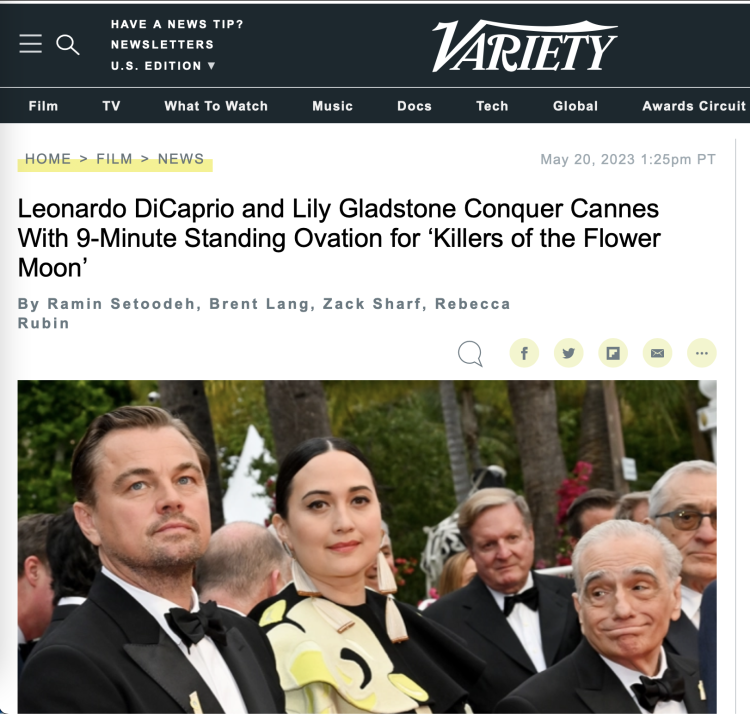Click the search magnifier icon
This screenshot has height=714, width=750.
[x=67, y=45]
